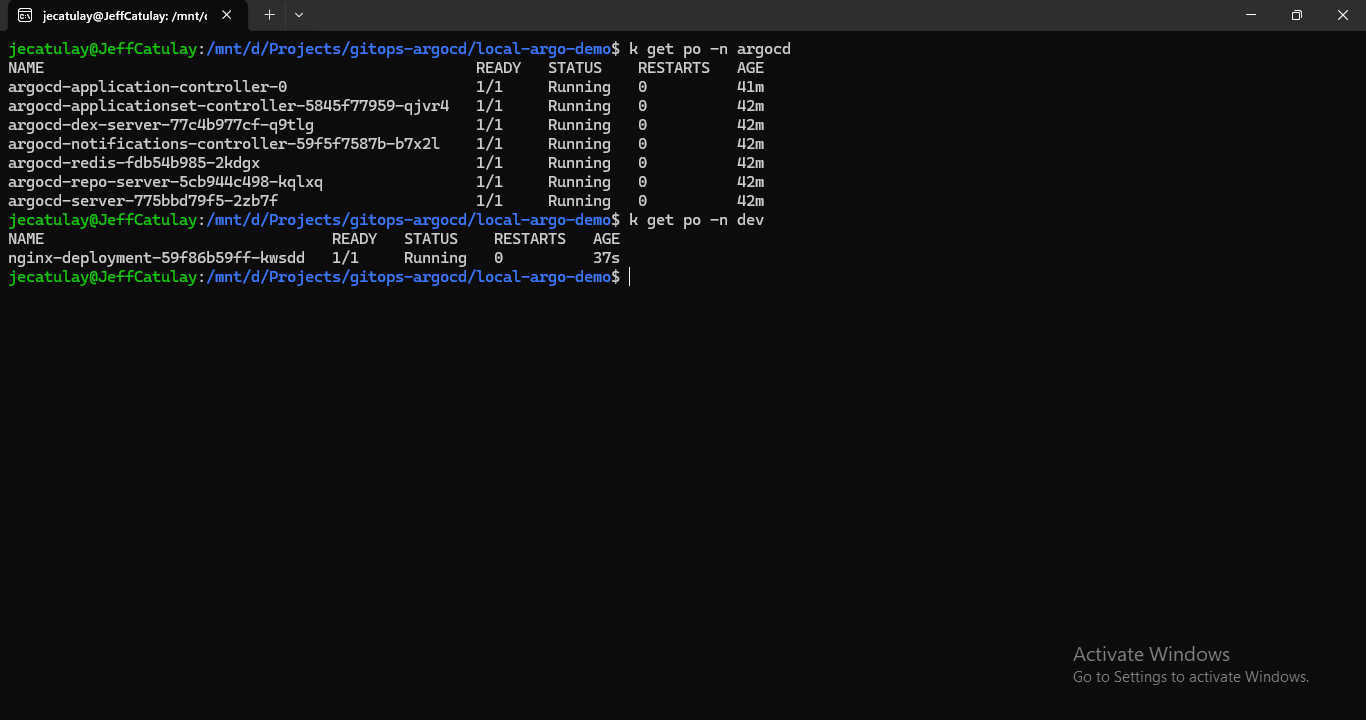Screen dimensions: 1366x720
Task: Click argocd-notifications-controller-59f5f7587b-b7x2l pod name
Action: point(224,144)
